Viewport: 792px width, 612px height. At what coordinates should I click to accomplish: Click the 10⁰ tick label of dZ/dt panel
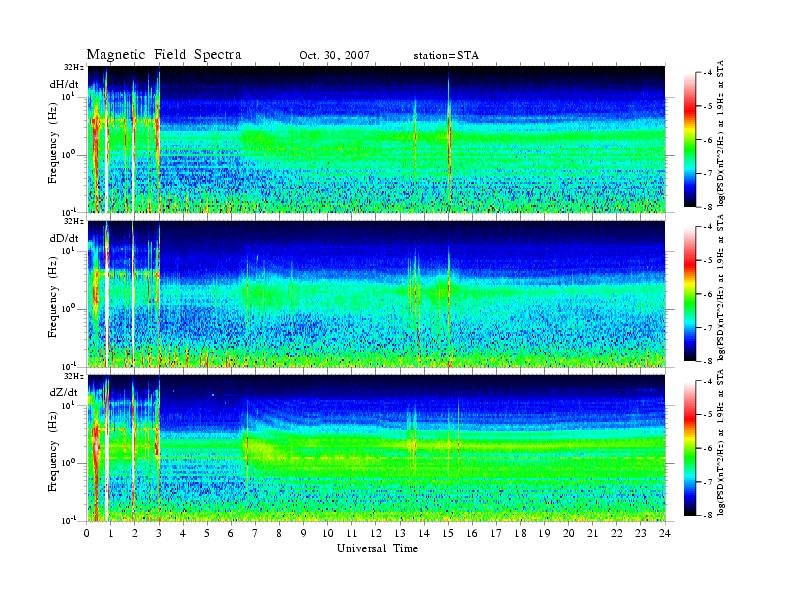click(68, 463)
